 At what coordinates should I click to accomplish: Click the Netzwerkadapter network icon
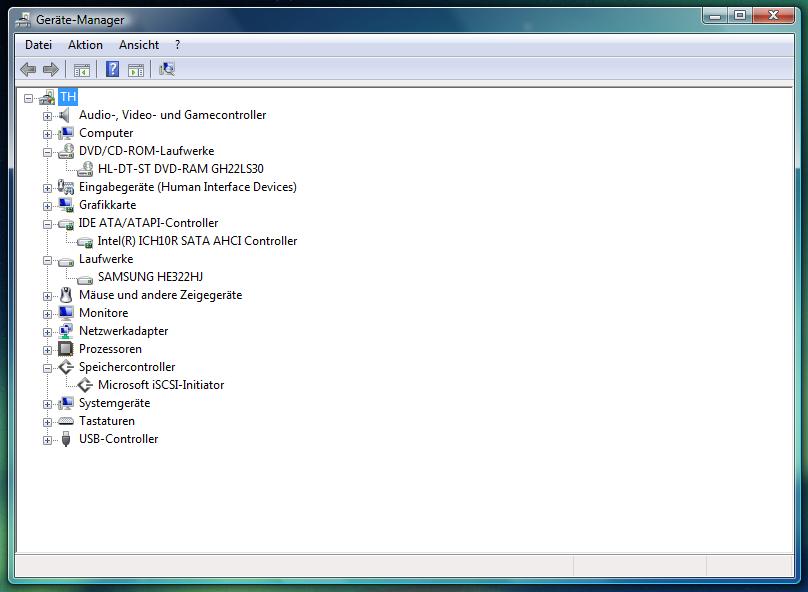tap(65, 331)
